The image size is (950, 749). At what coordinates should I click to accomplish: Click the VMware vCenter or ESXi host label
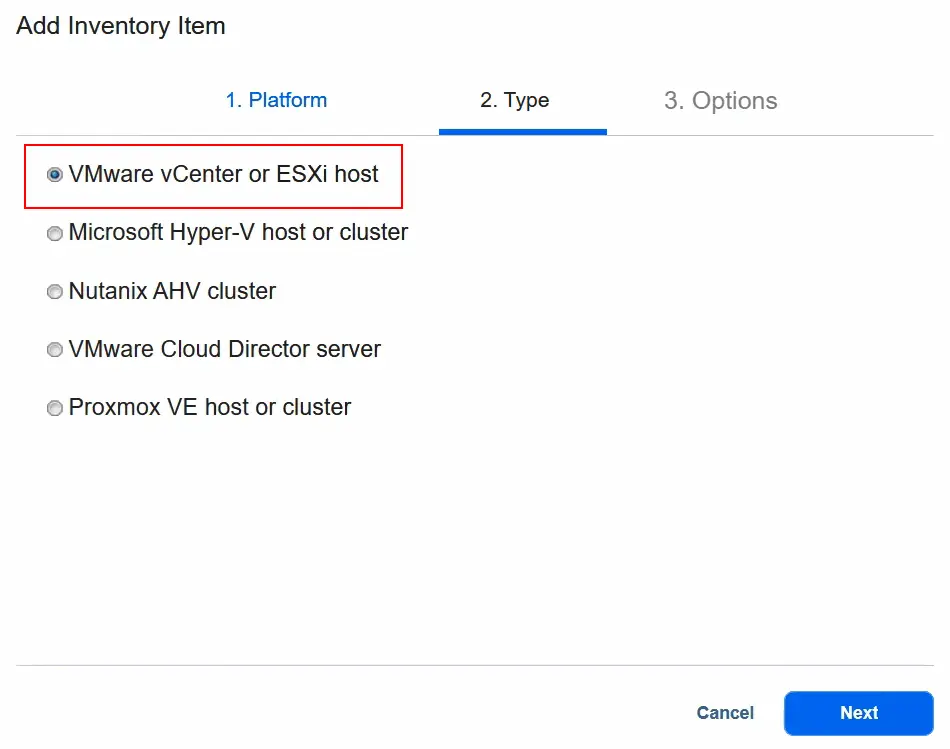tap(224, 174)
